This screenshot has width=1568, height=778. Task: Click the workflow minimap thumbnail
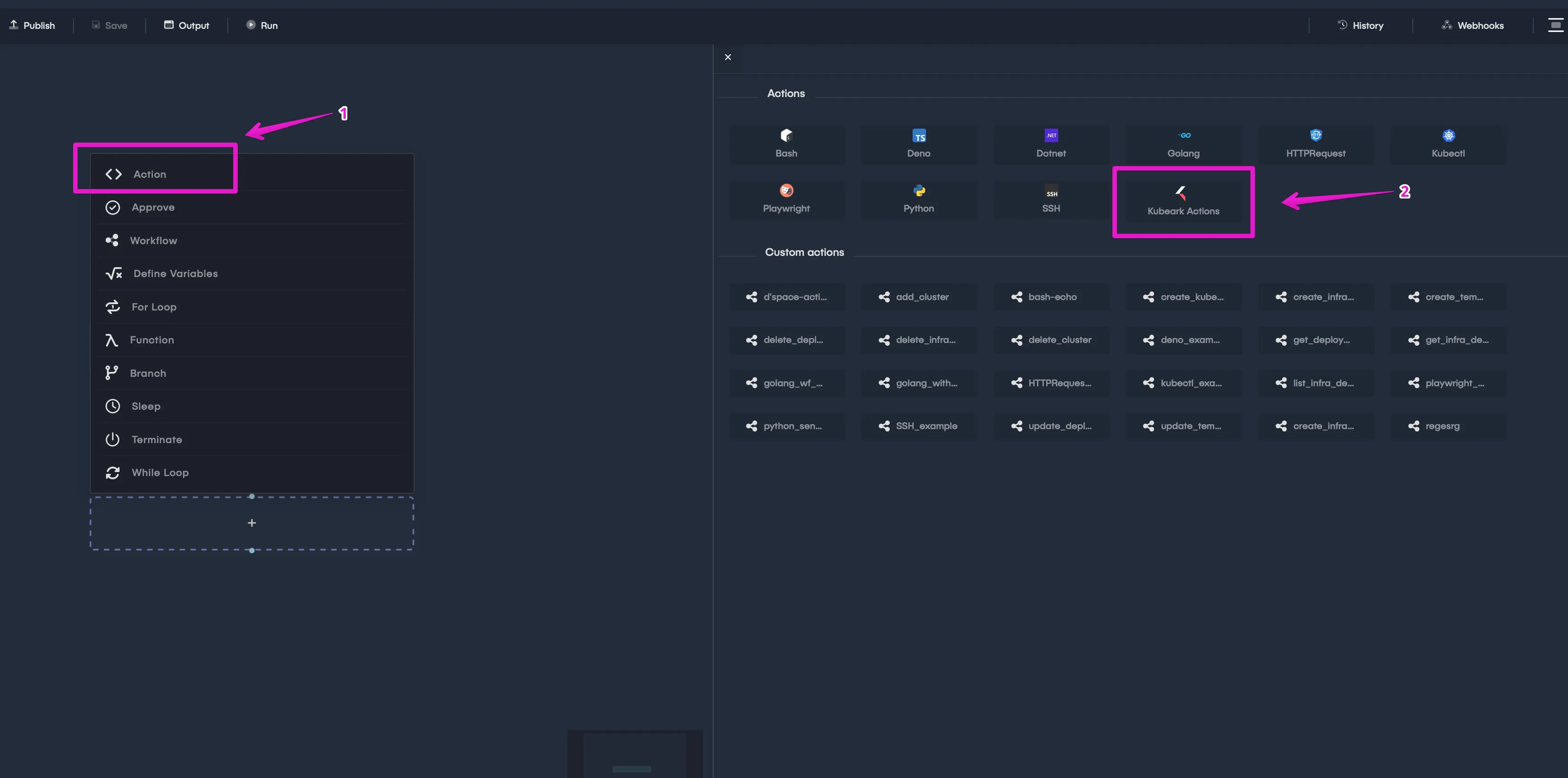point(635,754)
